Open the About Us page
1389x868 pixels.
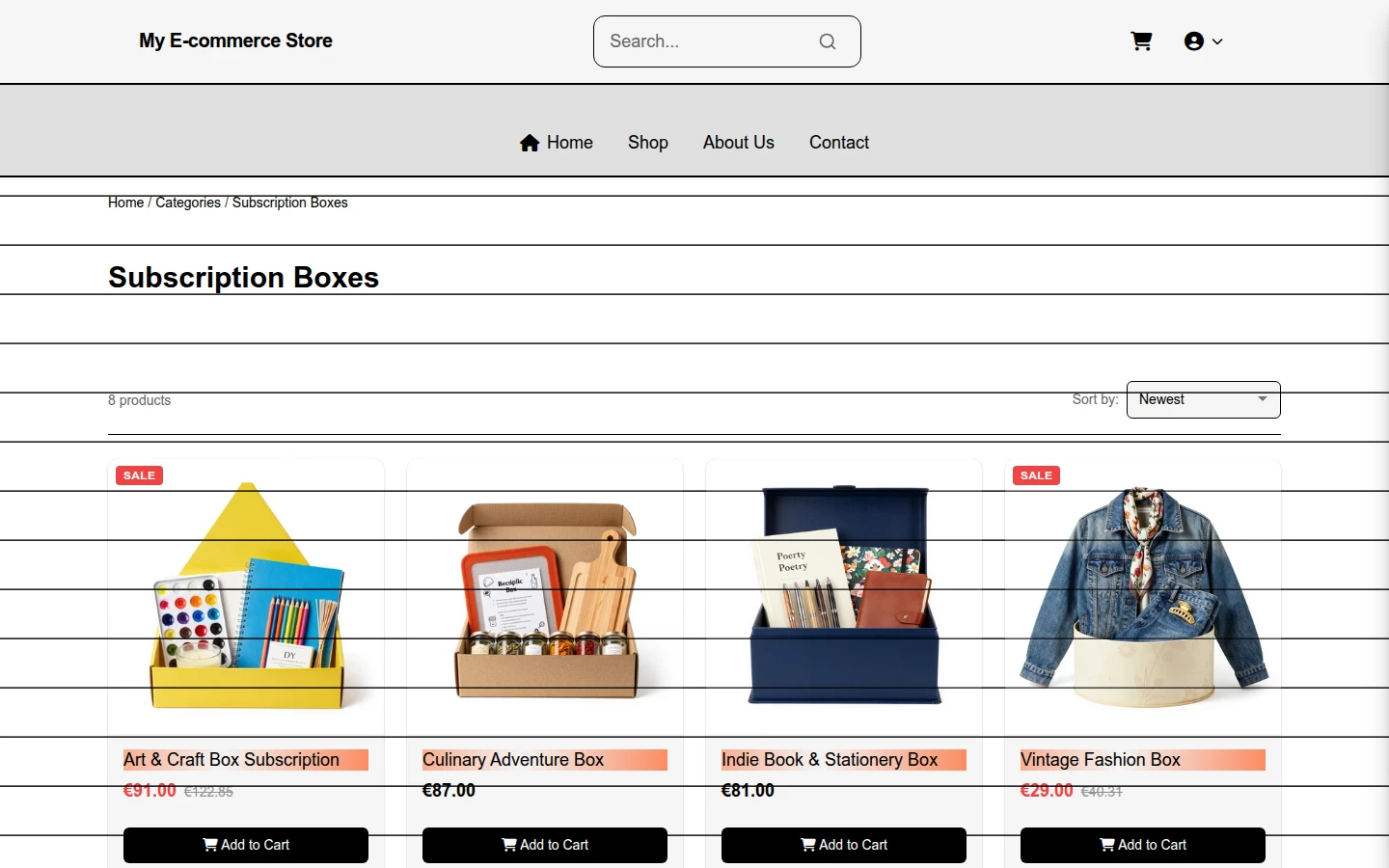tap(739, 143)
